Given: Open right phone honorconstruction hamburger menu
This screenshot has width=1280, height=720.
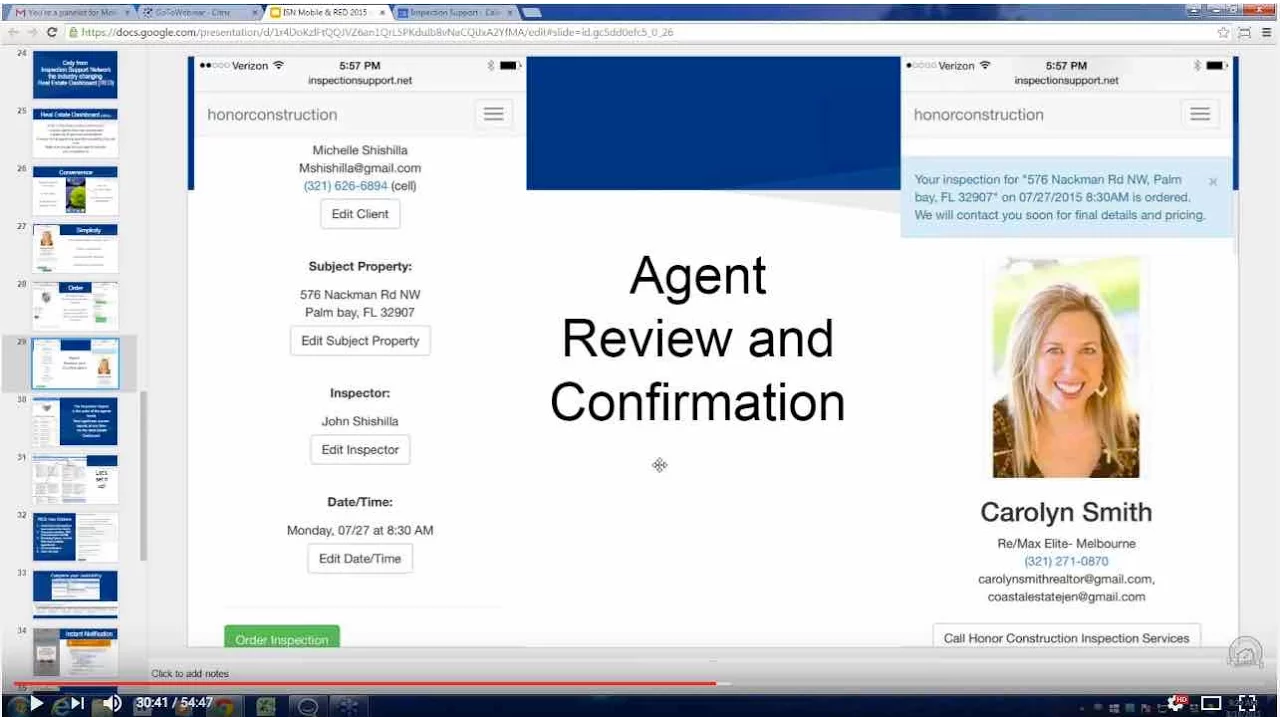Looking at the screenshot, I should coord(1200,114).
